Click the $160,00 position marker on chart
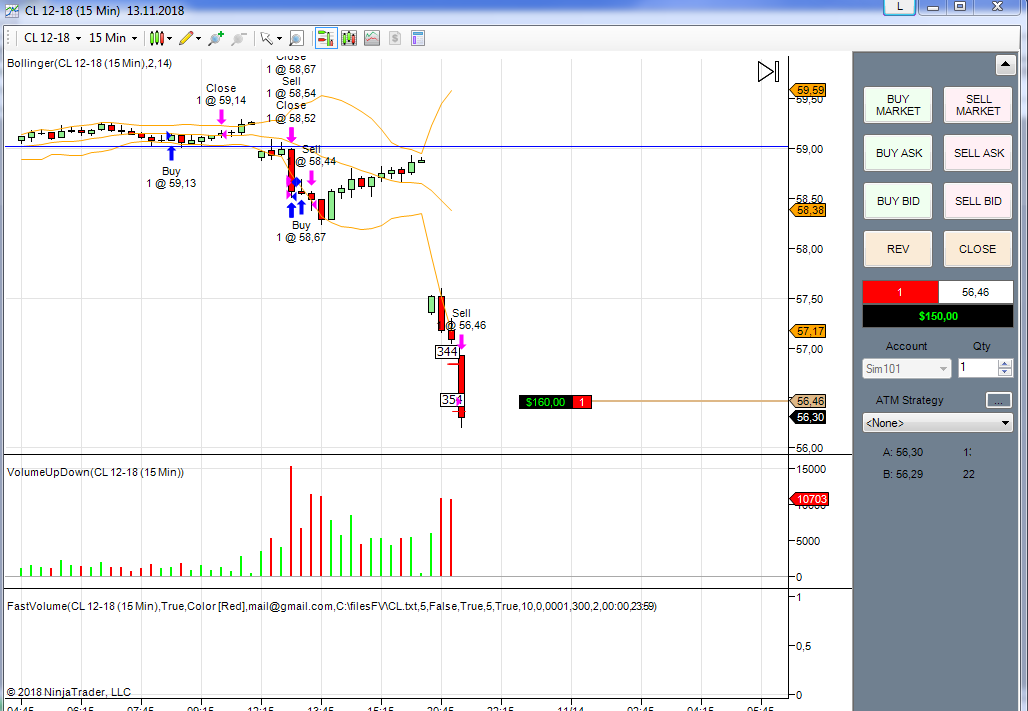 click(x=545, y=402)
